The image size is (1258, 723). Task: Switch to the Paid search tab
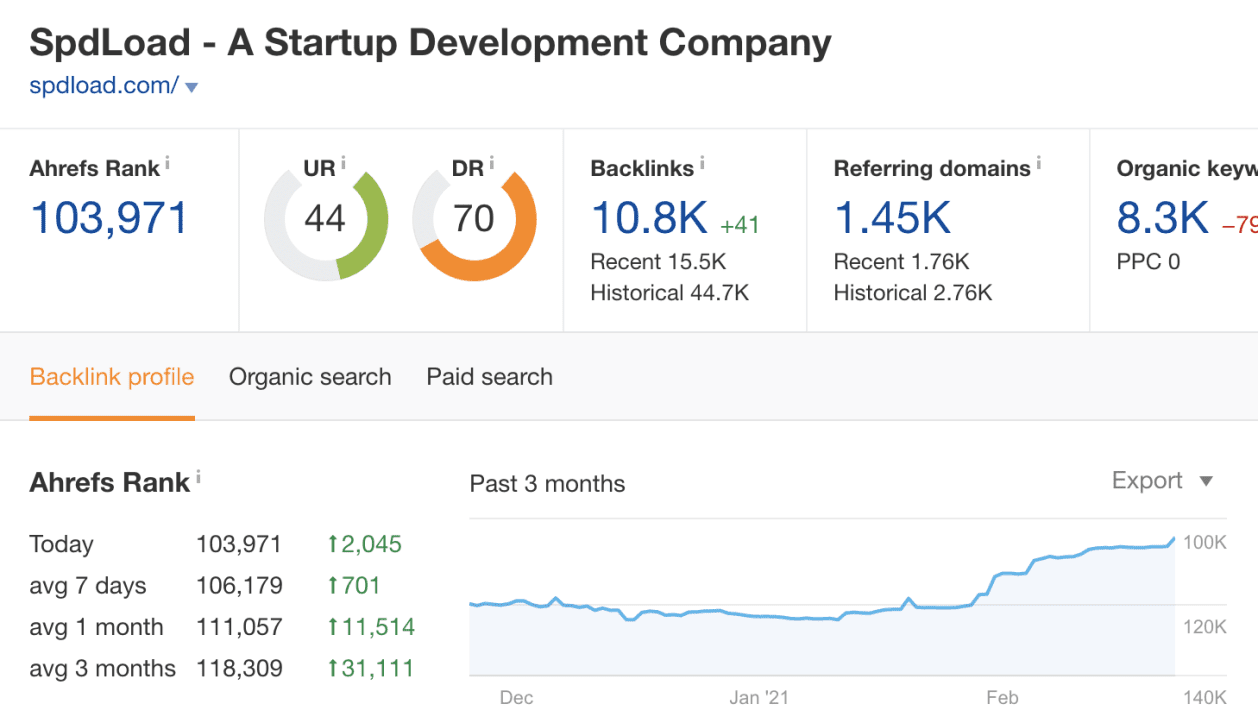489,377
